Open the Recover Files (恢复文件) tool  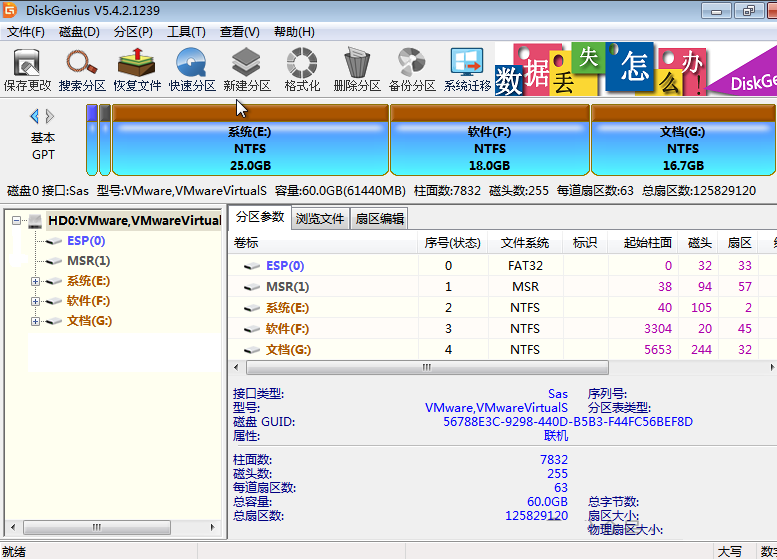137,68
